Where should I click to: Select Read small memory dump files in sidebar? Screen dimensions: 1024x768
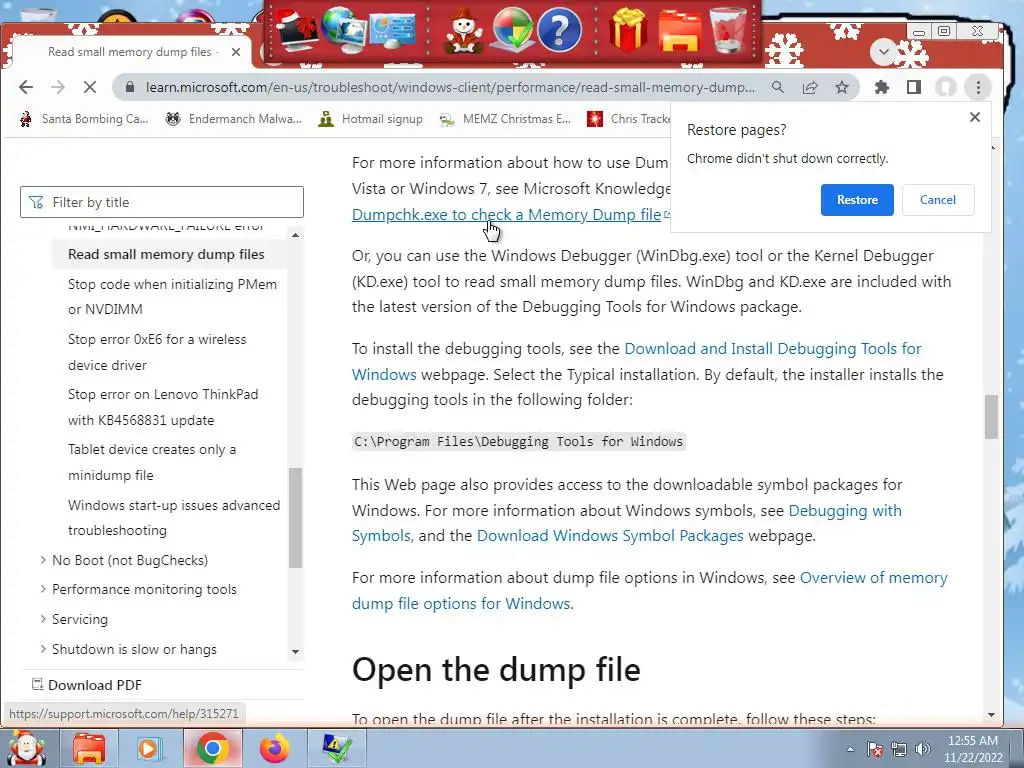tap(166, 254)
